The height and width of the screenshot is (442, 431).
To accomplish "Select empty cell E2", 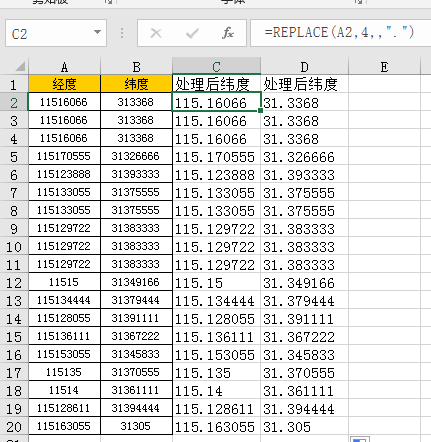I will pyautogui.click(x=384, y=102).
